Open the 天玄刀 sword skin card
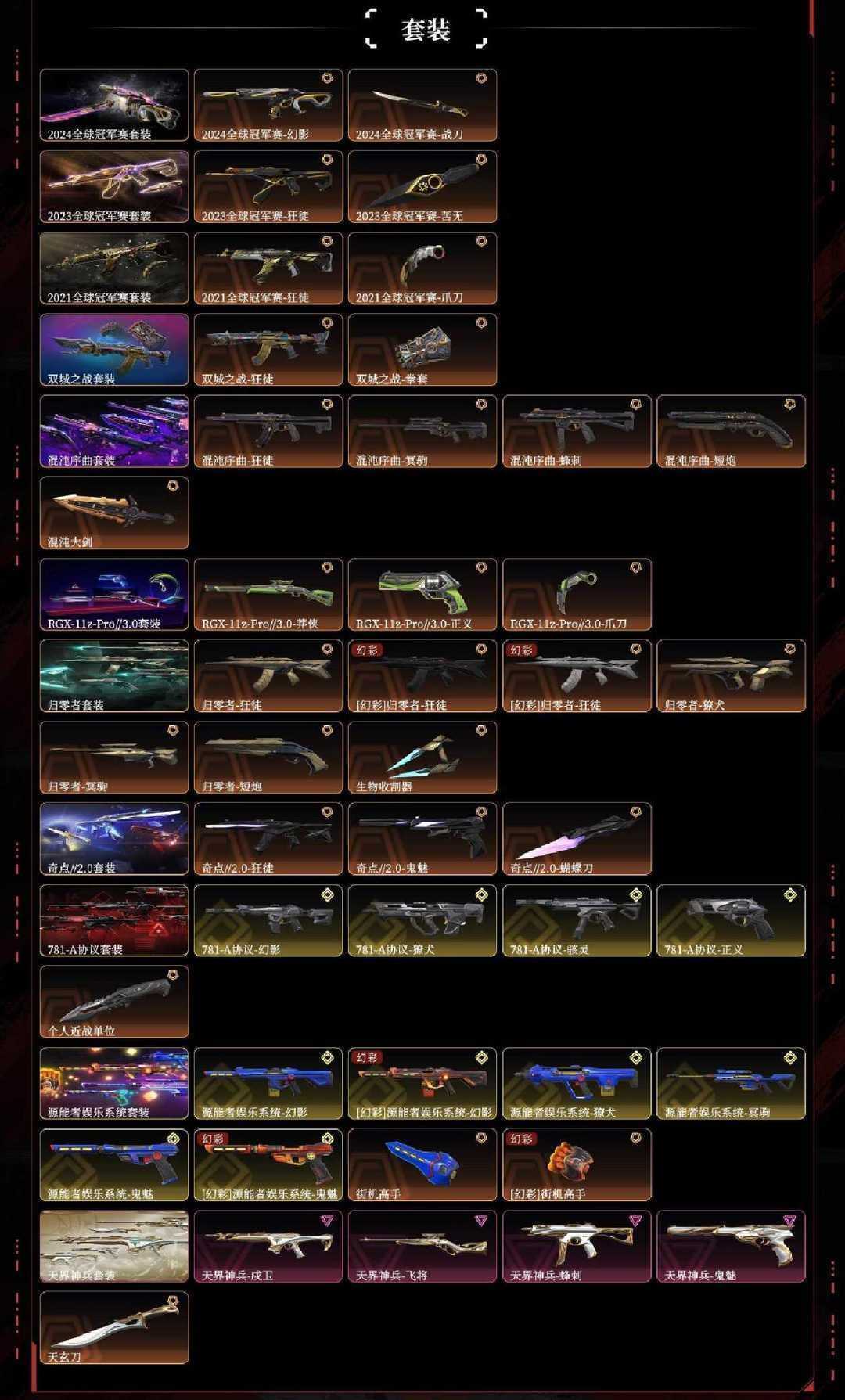845x1400 pixels. (114, 1328)
